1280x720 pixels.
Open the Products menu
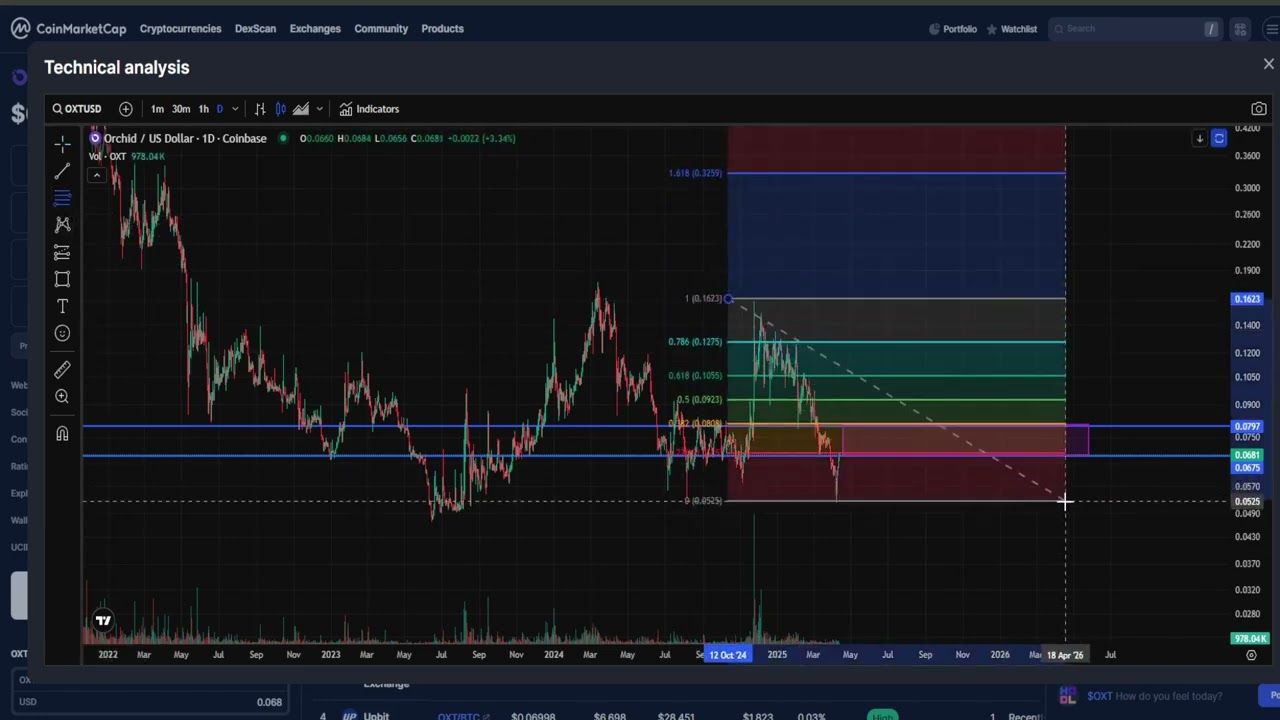(442, 29)
